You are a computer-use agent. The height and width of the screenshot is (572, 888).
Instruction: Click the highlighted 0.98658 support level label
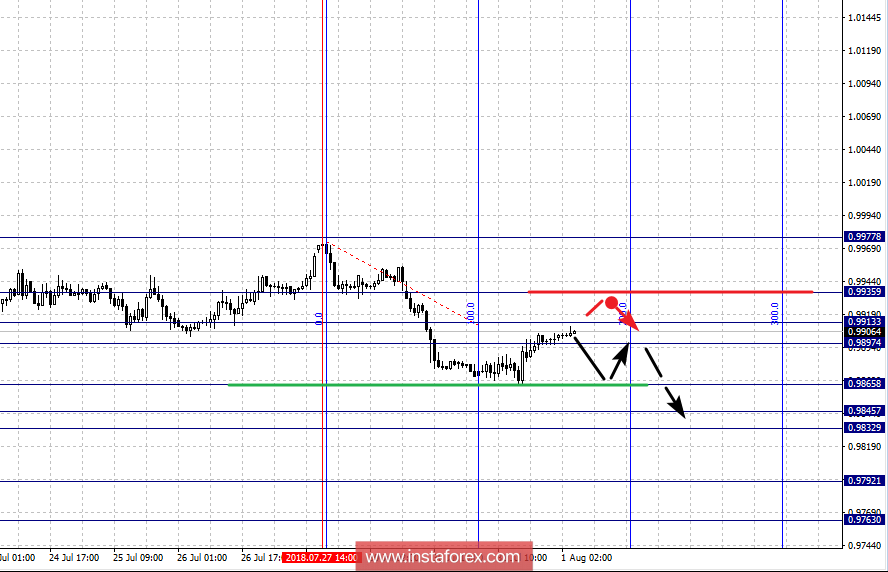coord(864,383)
